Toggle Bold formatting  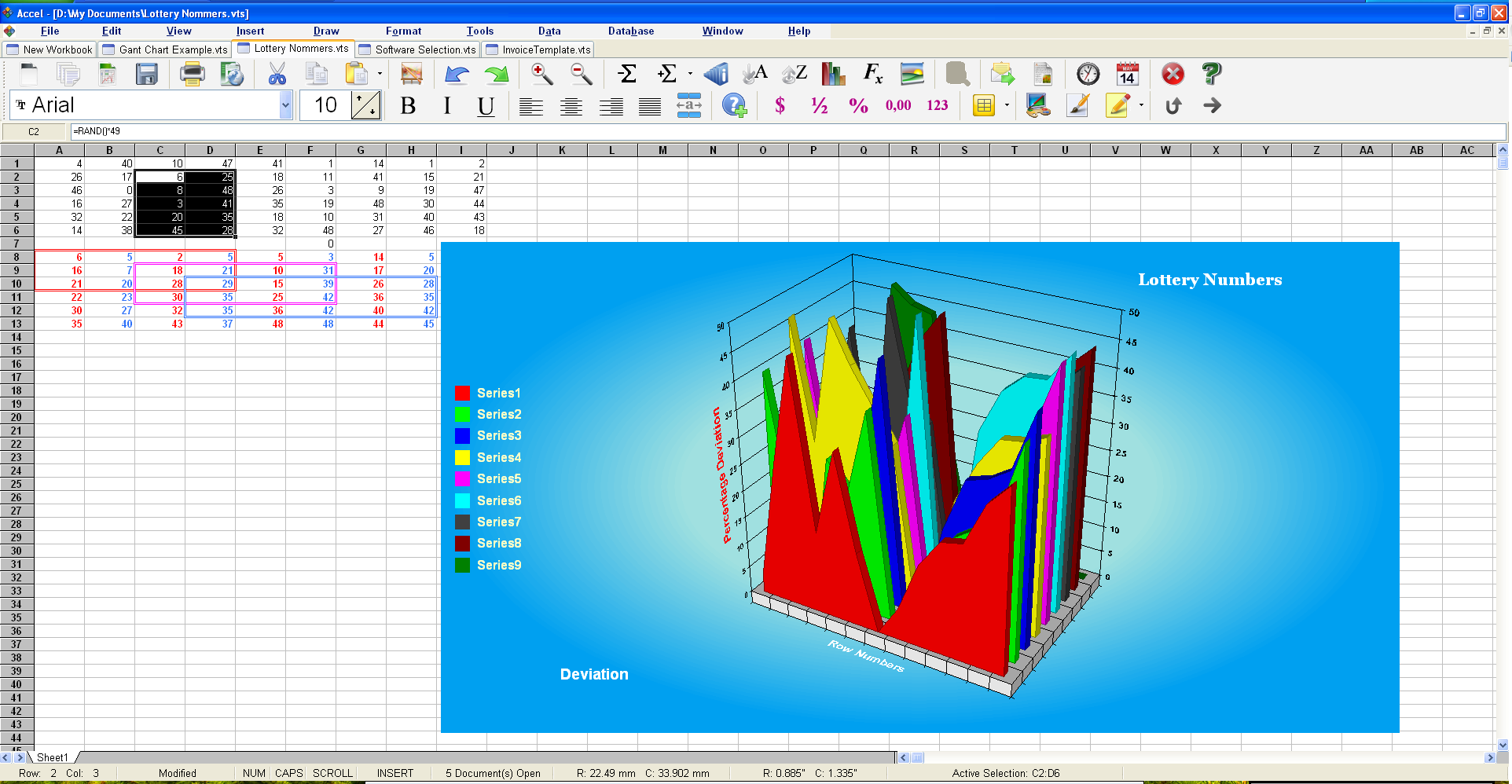pyautogui.click(x=408, y=106)
